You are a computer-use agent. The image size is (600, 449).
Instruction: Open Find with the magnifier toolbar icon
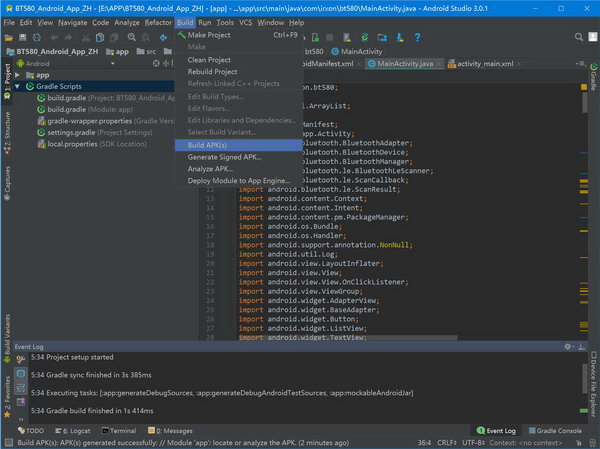132,37
